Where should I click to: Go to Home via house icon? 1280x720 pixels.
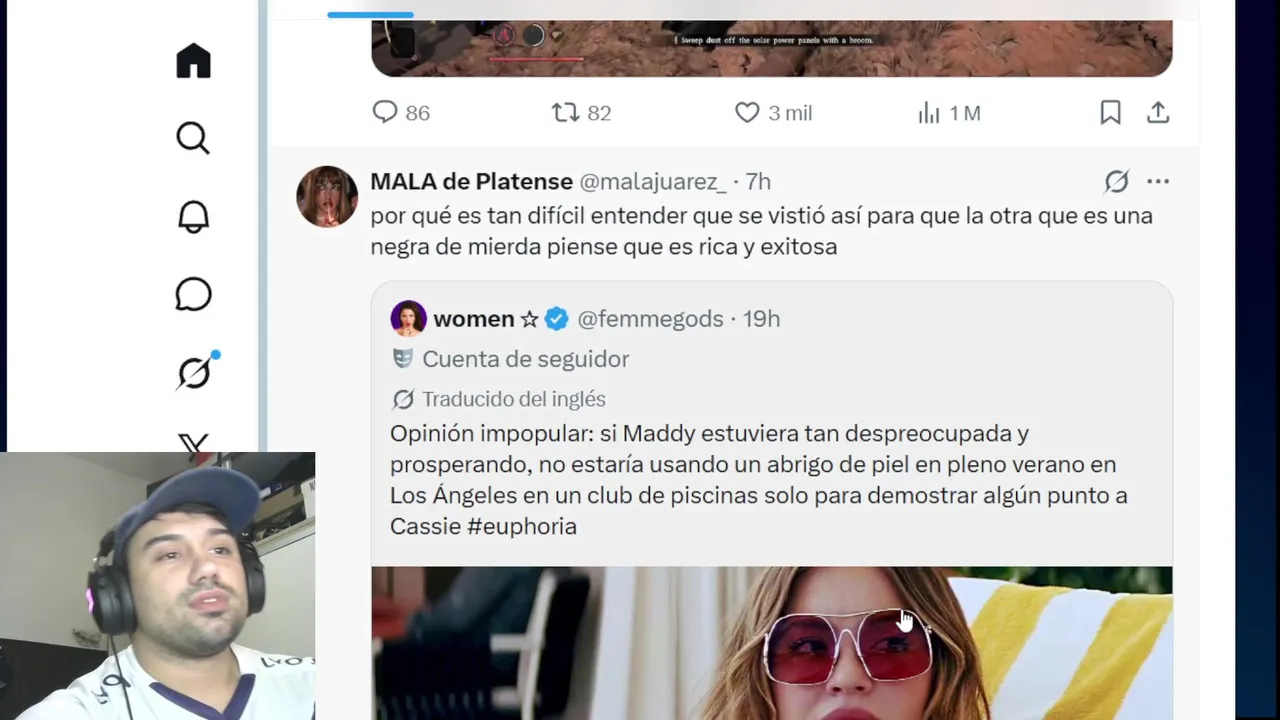click(193, 61)
